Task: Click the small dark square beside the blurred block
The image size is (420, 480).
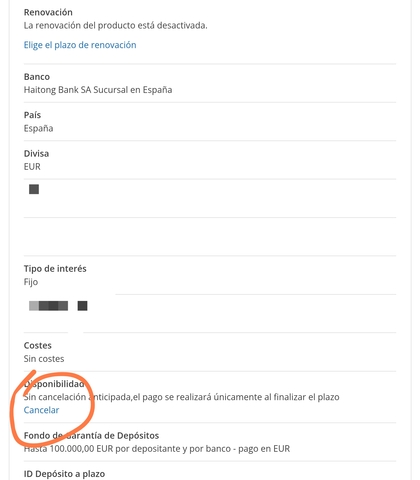Action: point(82,306)
